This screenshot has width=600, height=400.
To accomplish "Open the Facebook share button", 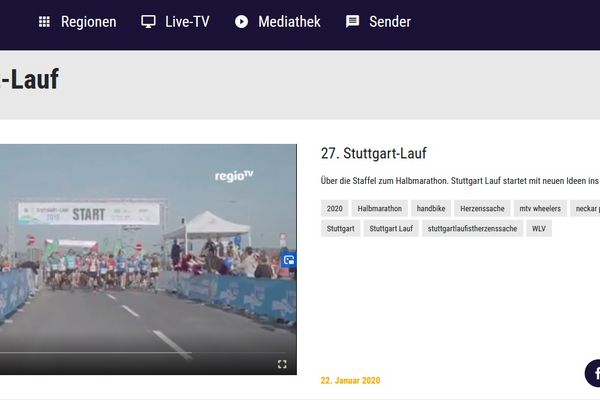I will pos(593,373).
